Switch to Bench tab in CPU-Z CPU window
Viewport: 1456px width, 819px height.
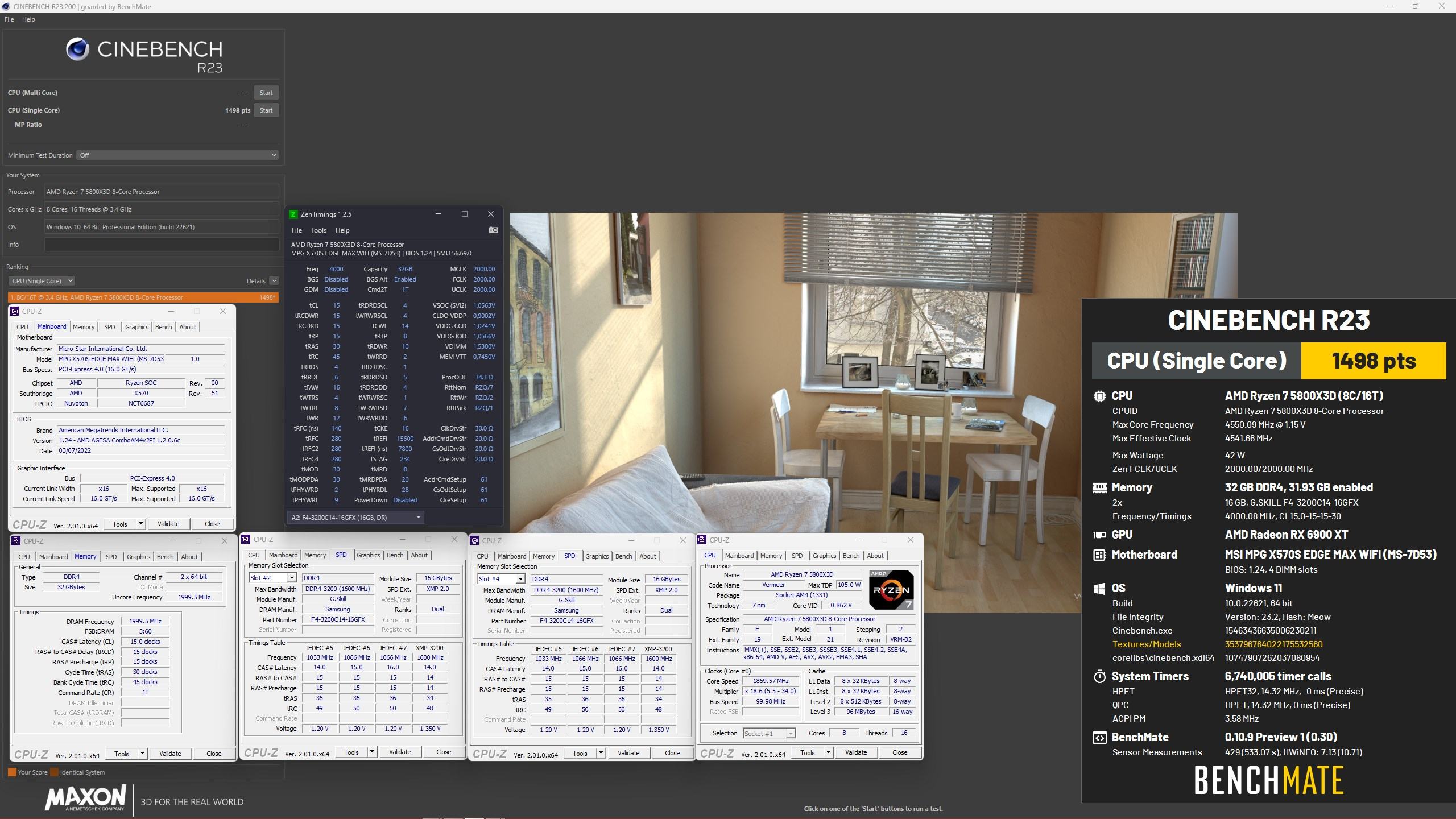pos(851,556)
